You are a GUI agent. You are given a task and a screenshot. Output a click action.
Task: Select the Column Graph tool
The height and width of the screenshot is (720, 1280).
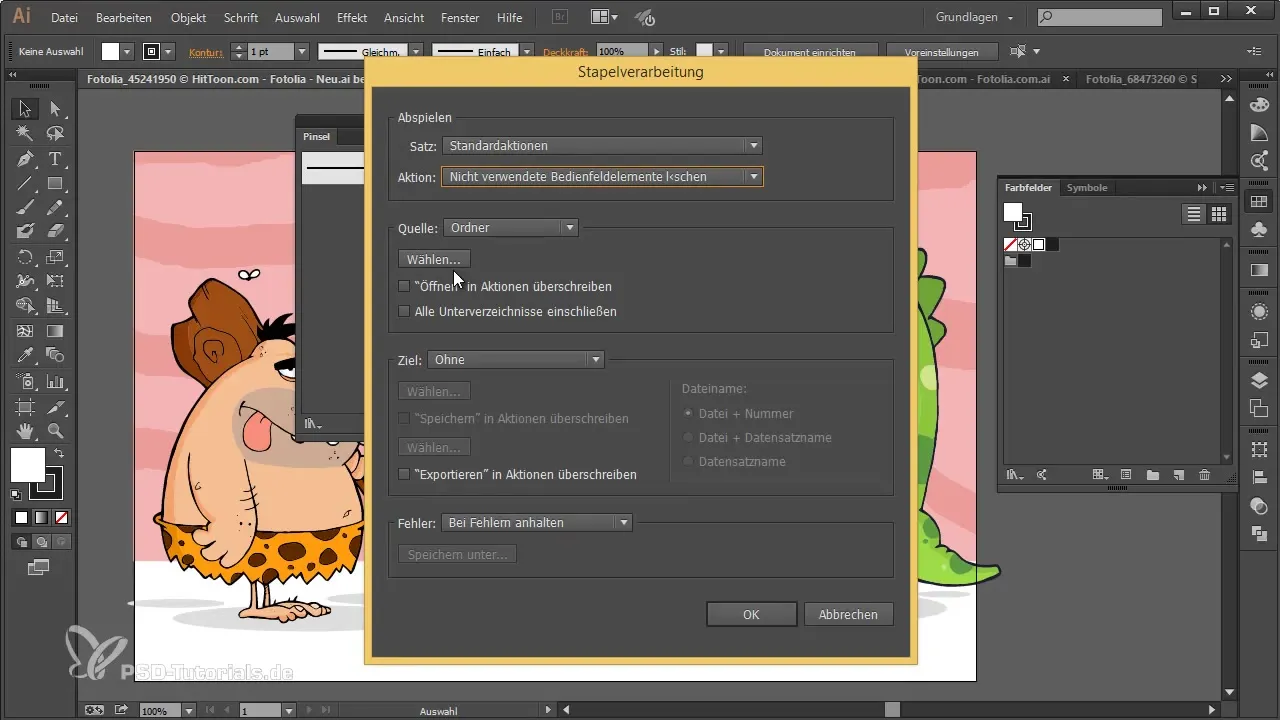click(55, 381)
